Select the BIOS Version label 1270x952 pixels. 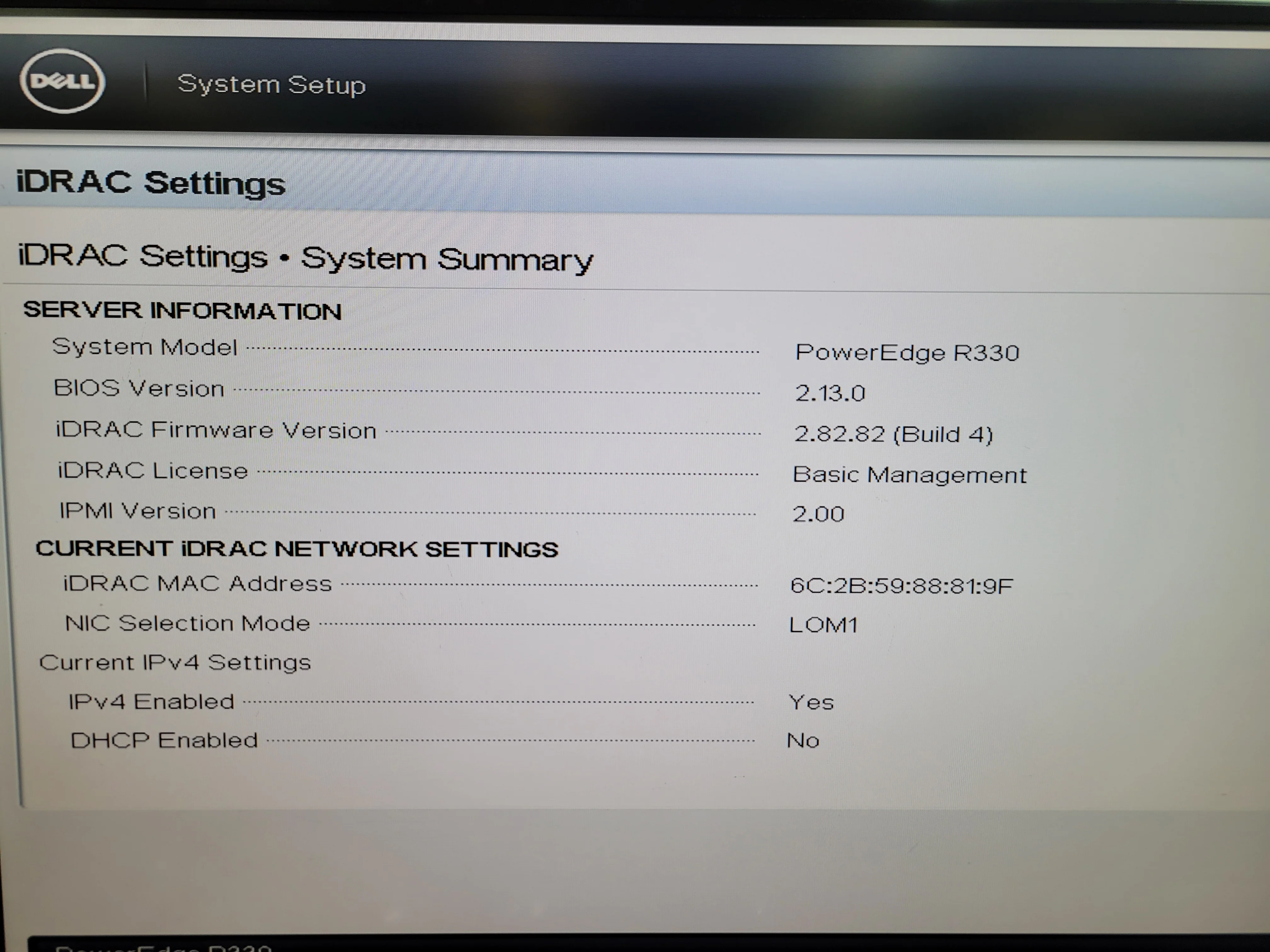pos(139,388)
